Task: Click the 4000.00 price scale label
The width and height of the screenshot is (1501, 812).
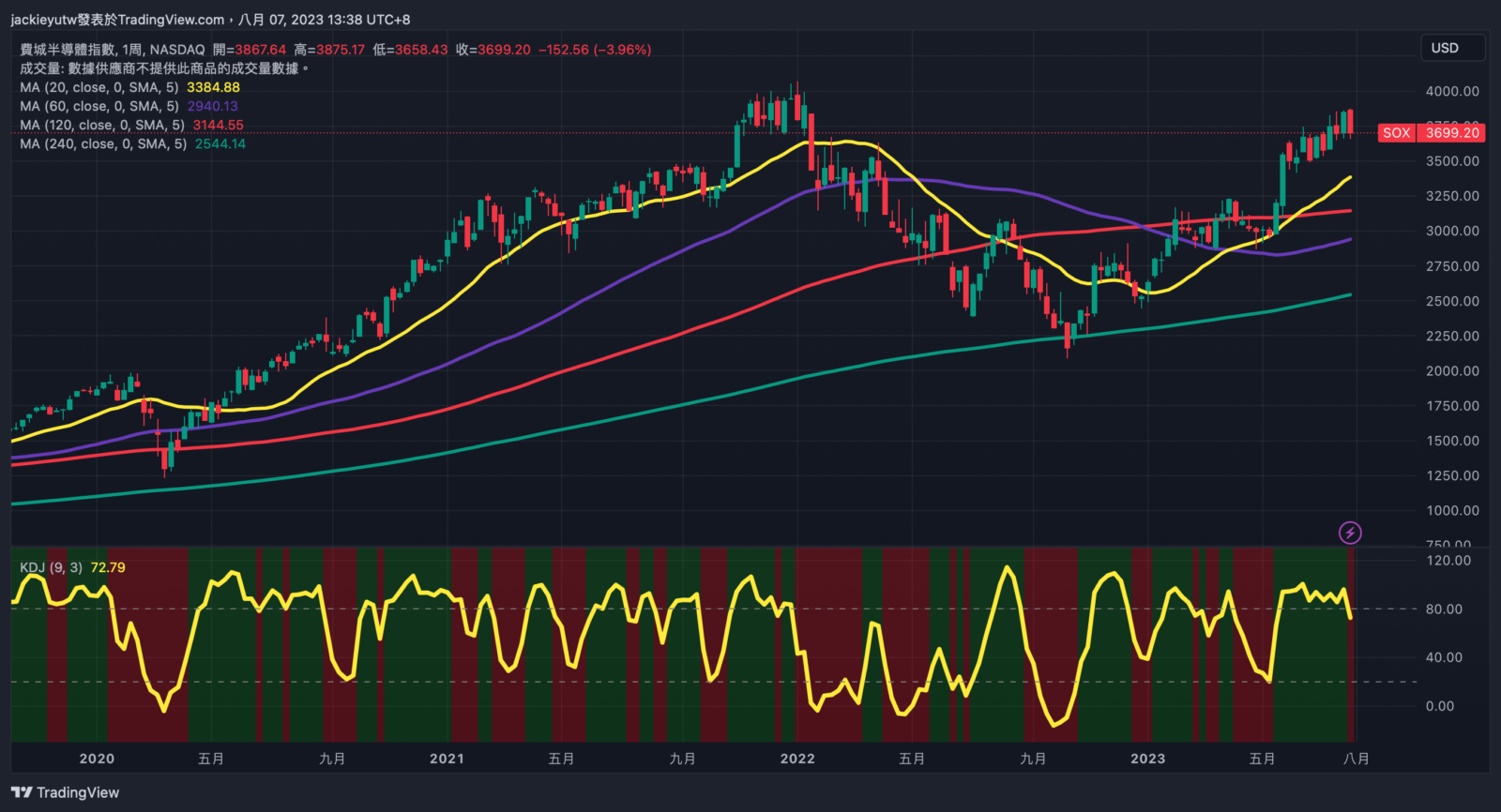Action: pyautogui.click(x=1452, y=91)
